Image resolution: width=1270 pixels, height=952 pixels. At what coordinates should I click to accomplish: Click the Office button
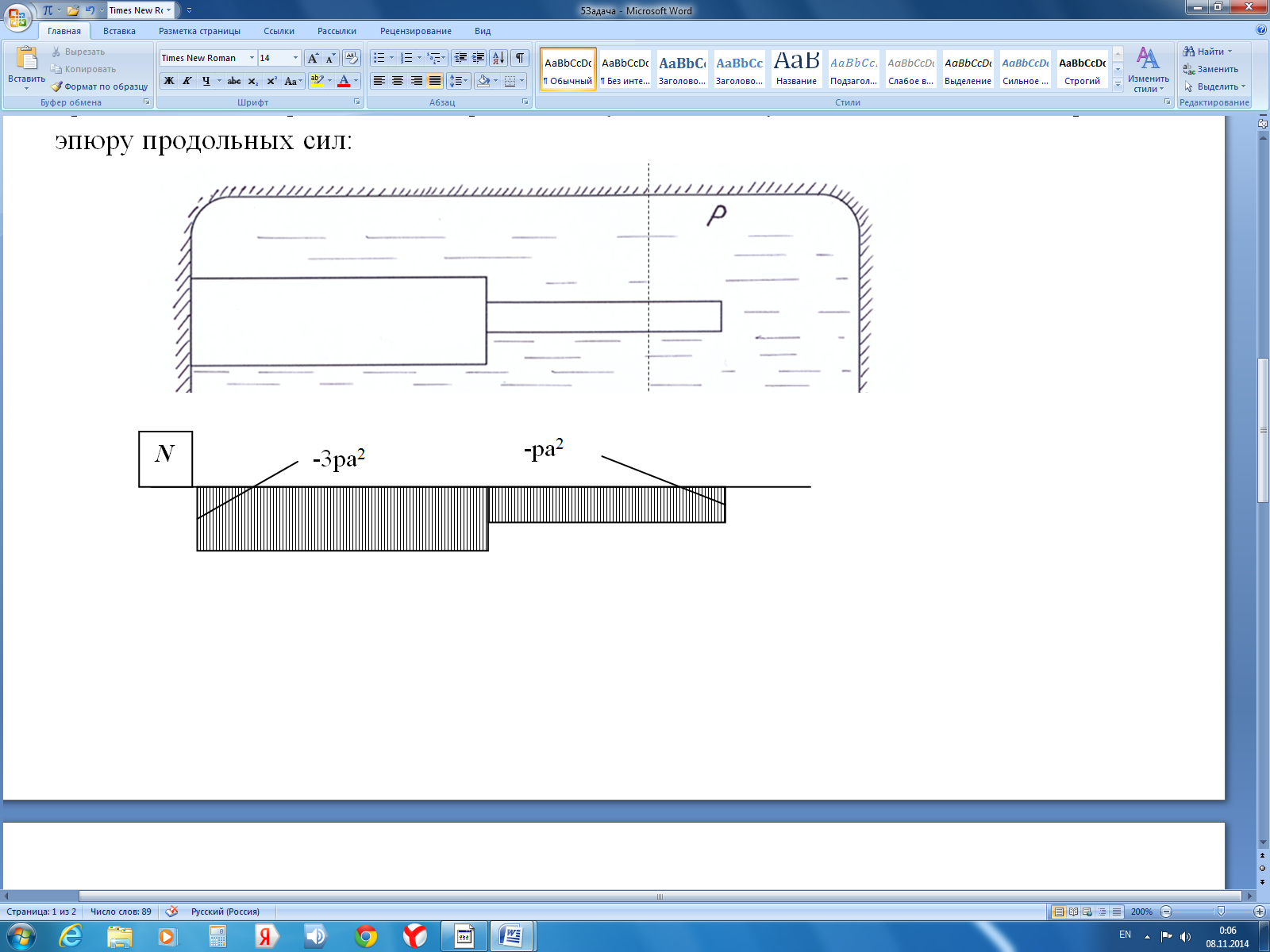pos(17,16)
